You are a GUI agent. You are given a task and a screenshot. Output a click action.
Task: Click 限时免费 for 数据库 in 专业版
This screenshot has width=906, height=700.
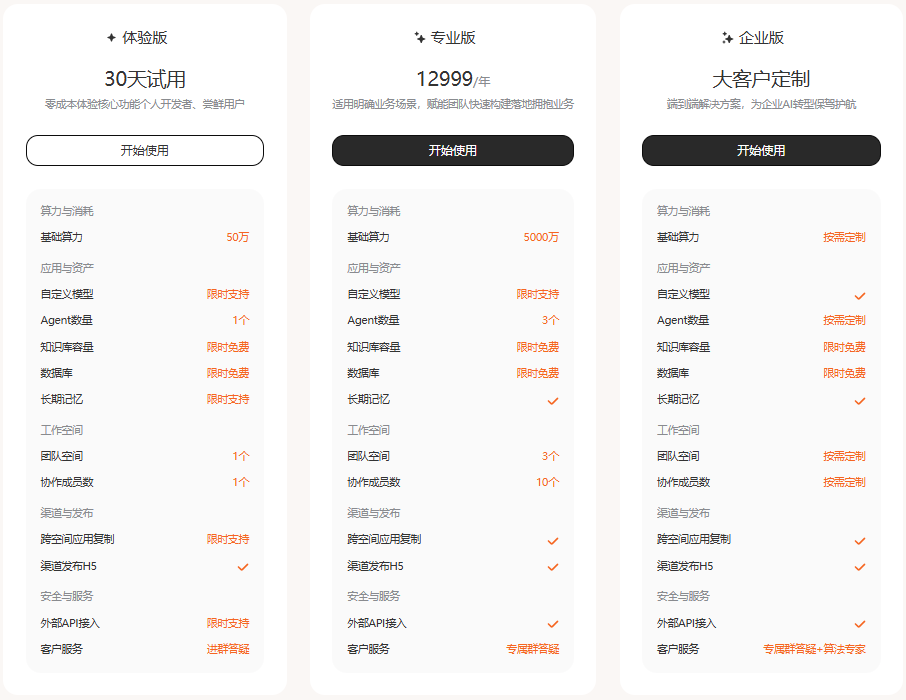tap(538, 373)
